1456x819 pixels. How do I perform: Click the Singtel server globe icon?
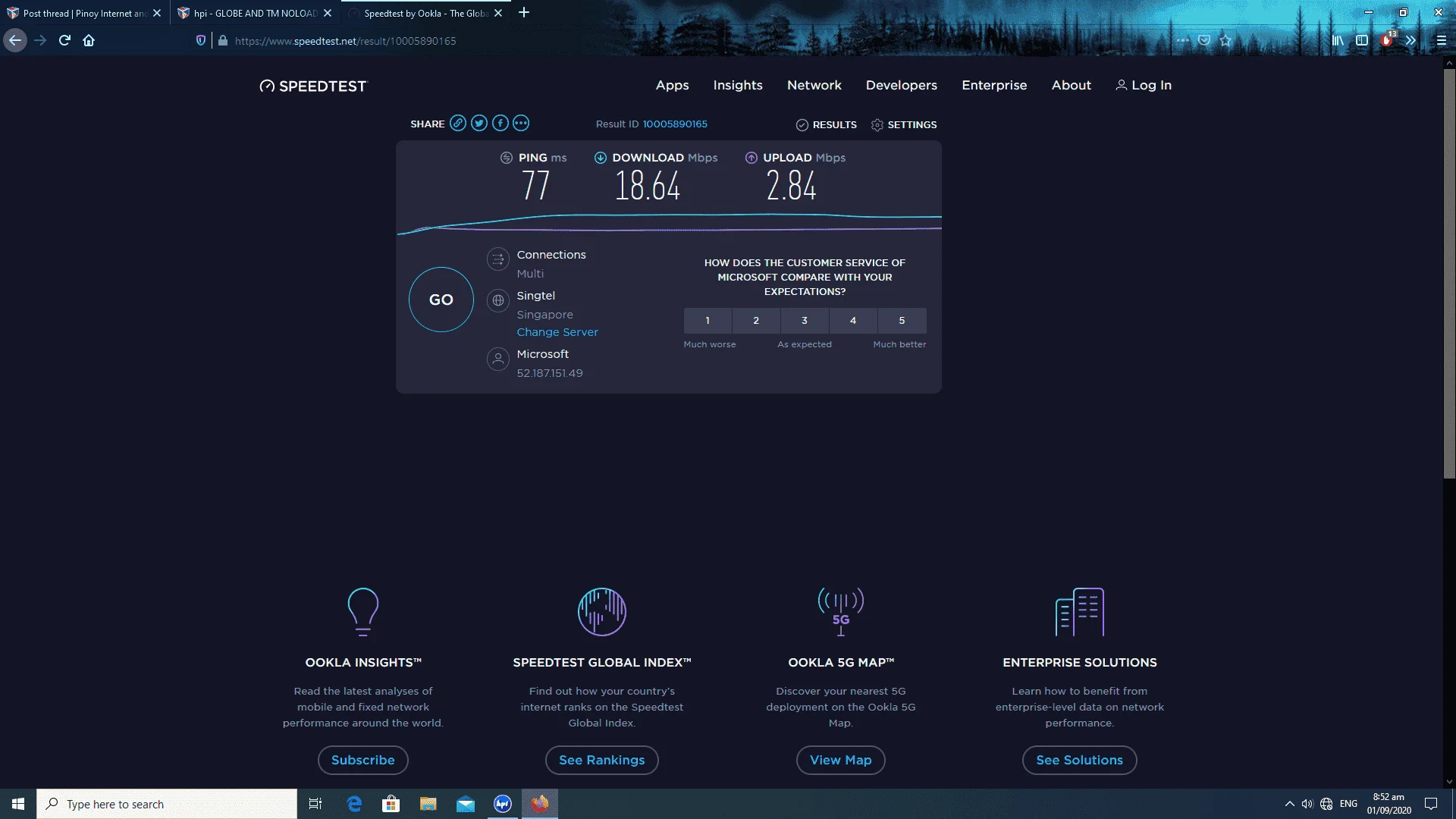click(498, 300)
